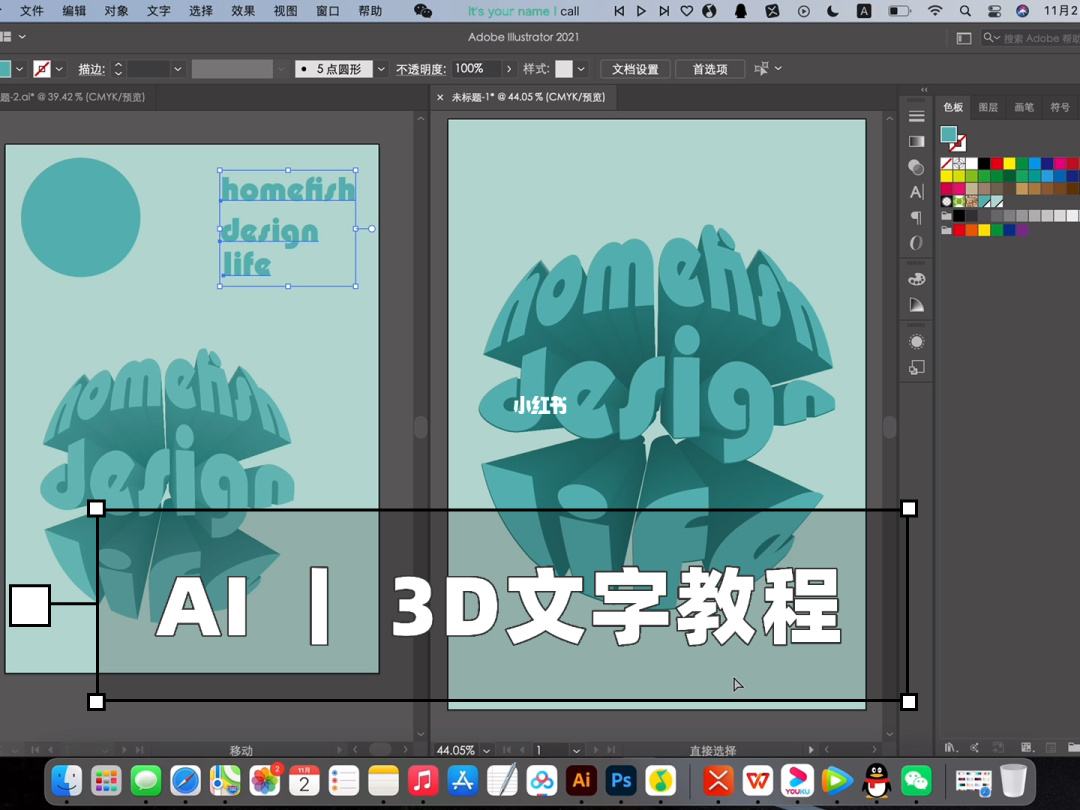Open the OpenType panel icon
The image size is (1080, 810).
916,242
